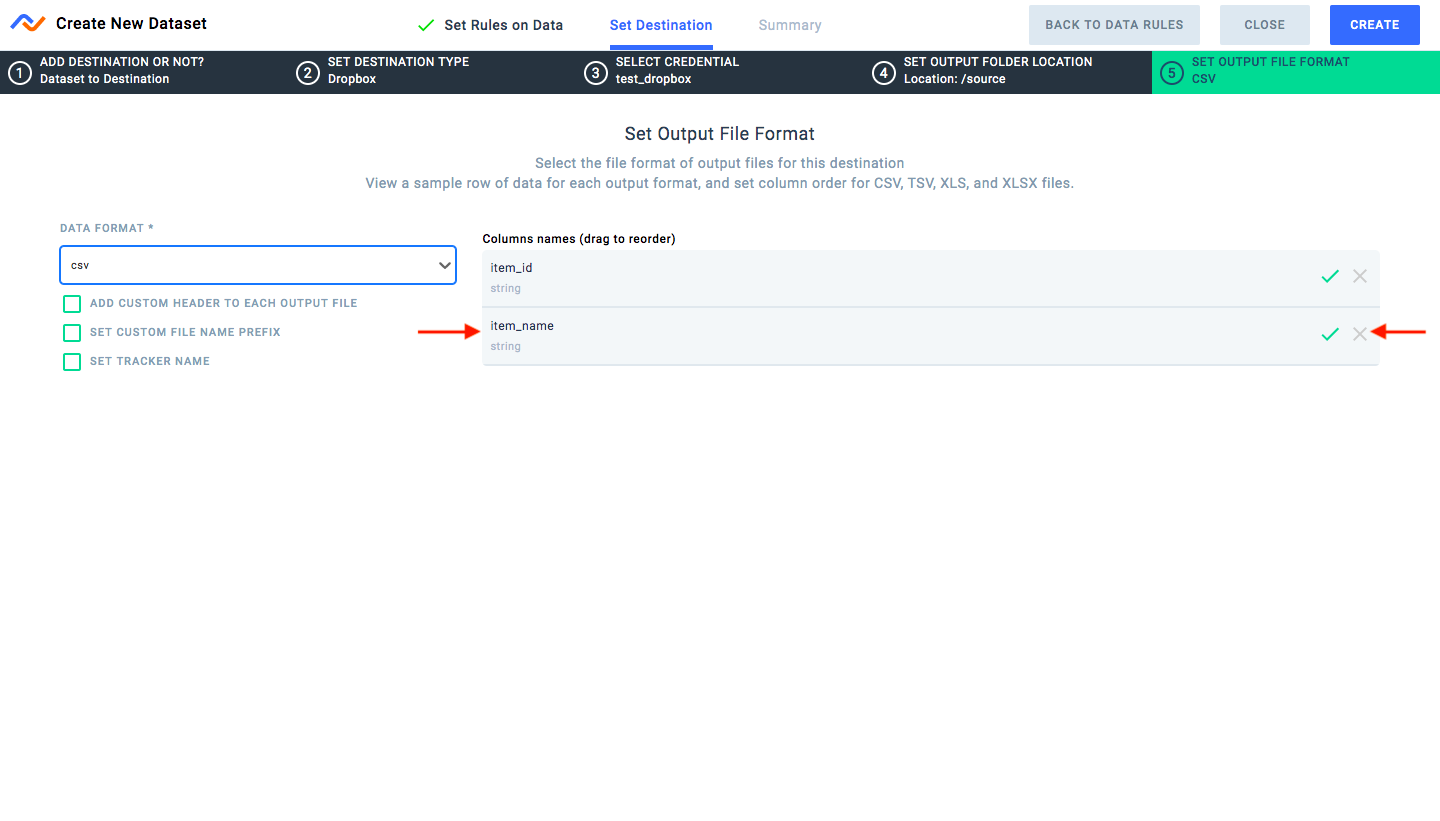Click the Set Output File Format heading
This screenshot has height=821, width=1440.
pos(720,134)
